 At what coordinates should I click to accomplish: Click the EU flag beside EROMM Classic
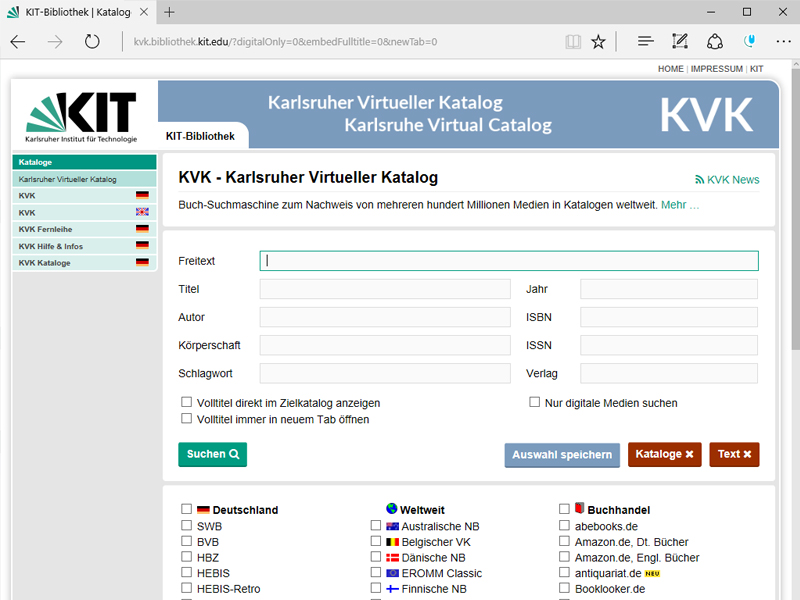pos(392,573)
